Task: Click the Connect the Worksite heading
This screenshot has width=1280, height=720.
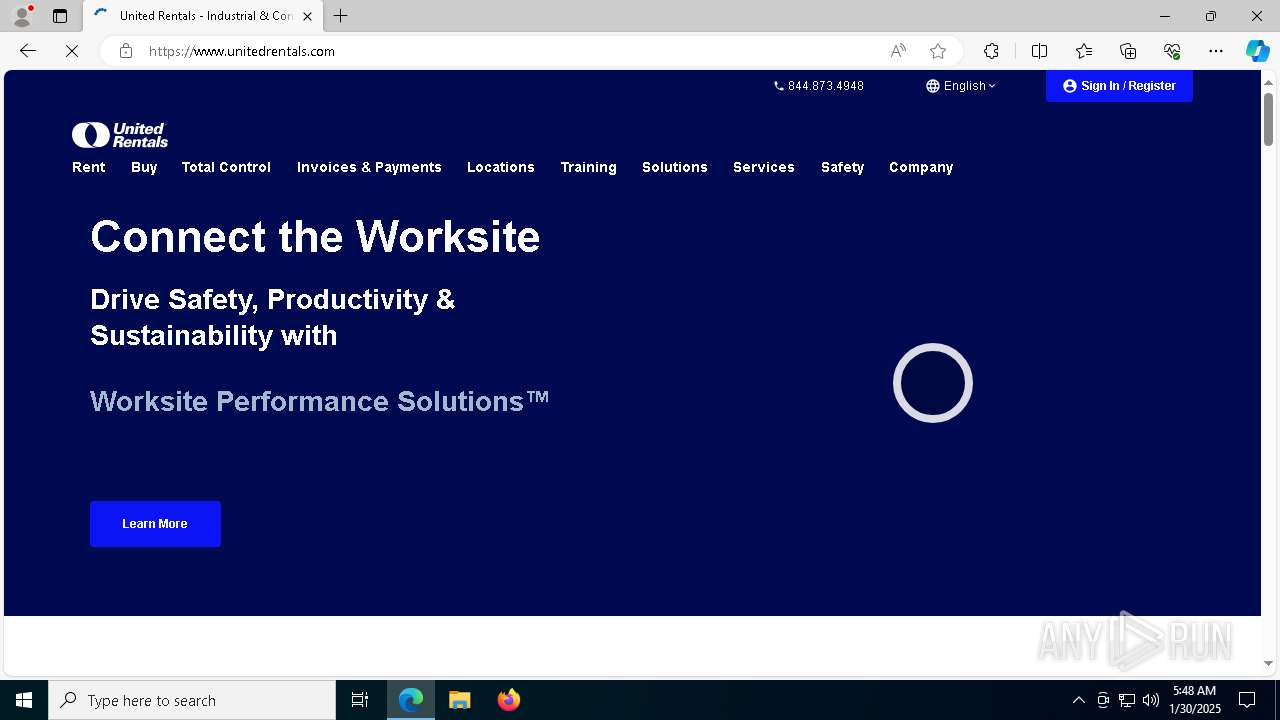Action: coord(315,237)
